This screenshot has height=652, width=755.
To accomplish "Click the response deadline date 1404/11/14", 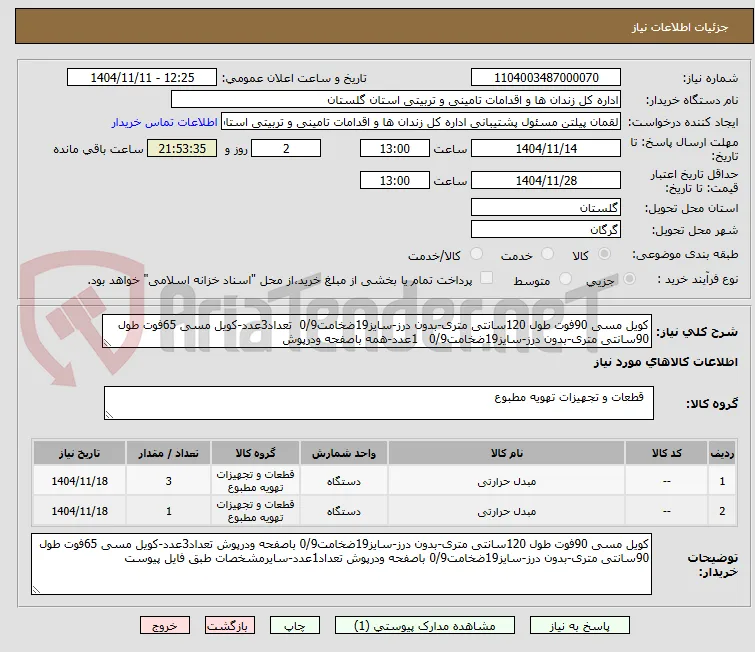I will pos(546,148).
